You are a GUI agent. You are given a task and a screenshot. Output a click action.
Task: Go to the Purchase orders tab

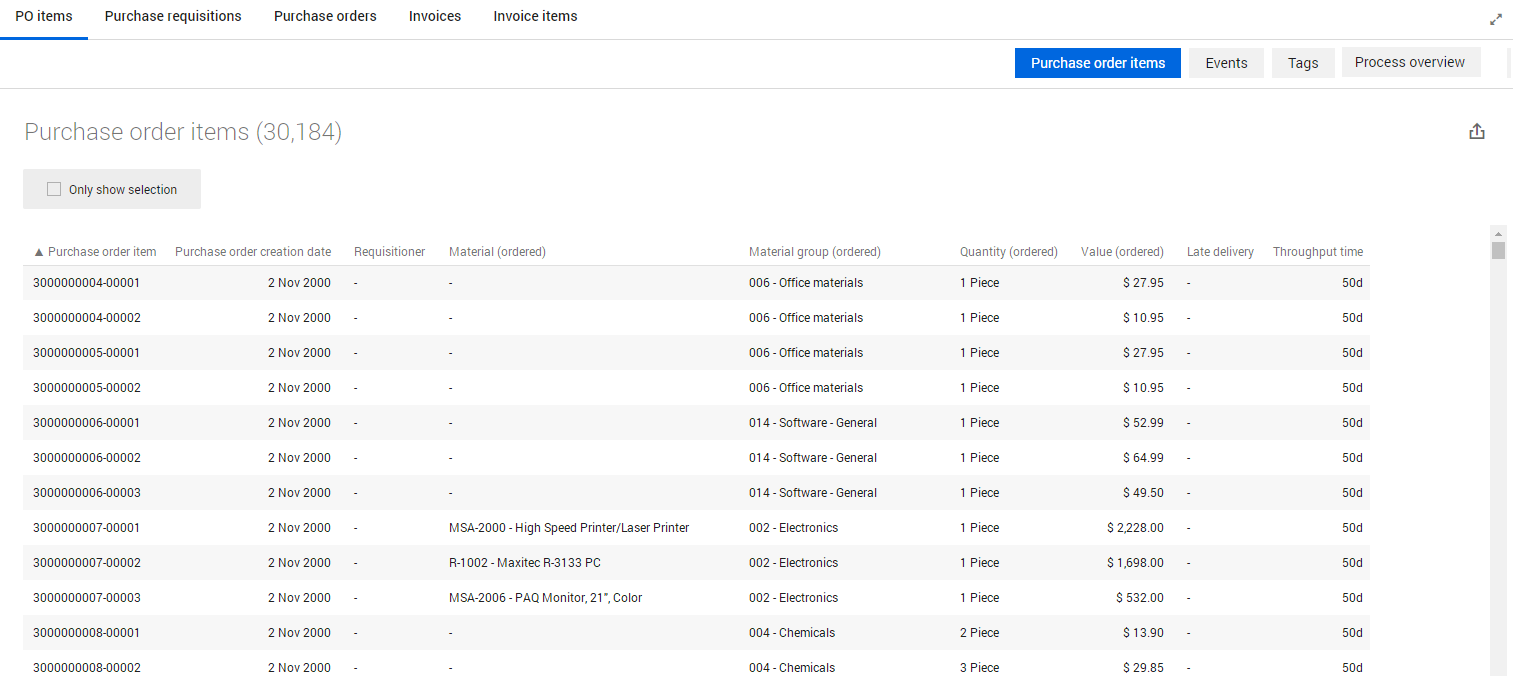(x=325, y=16)
